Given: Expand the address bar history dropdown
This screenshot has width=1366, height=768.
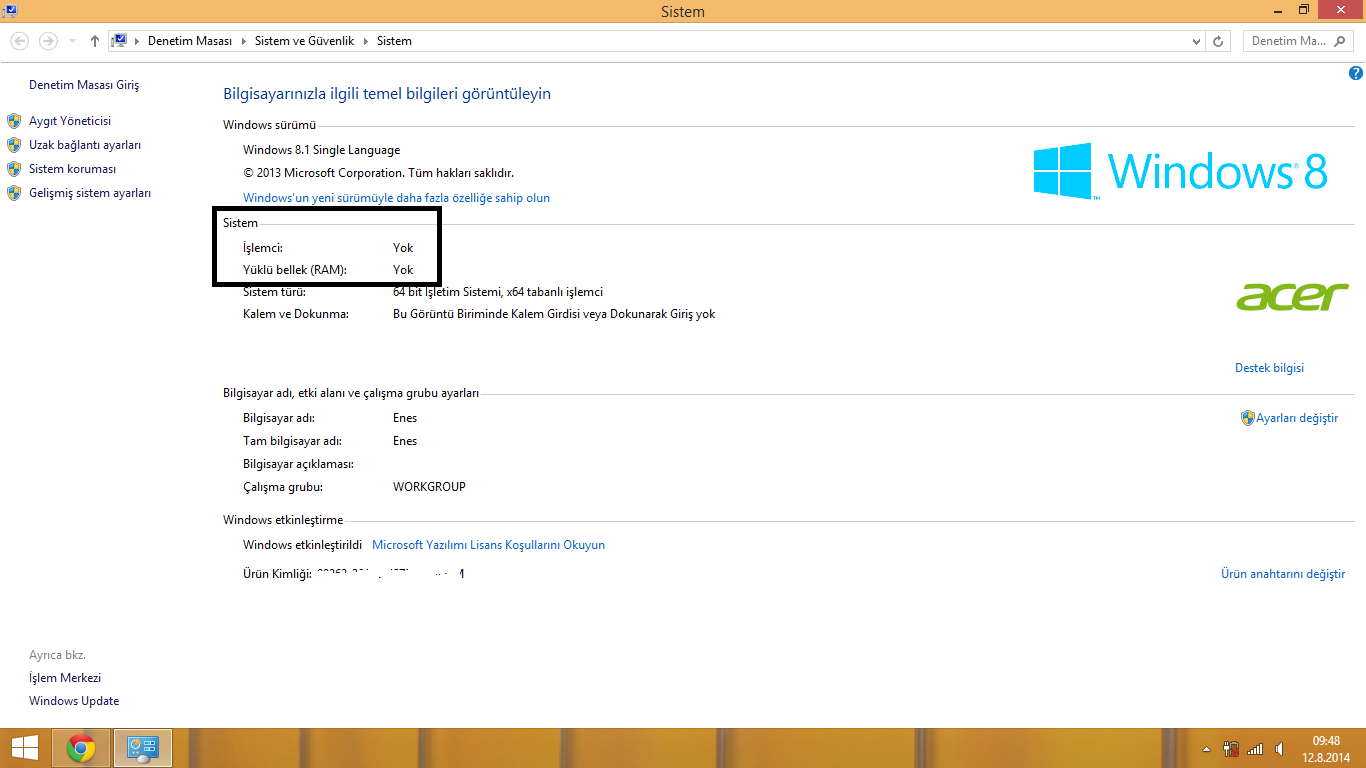Looking at the screenshot, I should [1197, 42].
